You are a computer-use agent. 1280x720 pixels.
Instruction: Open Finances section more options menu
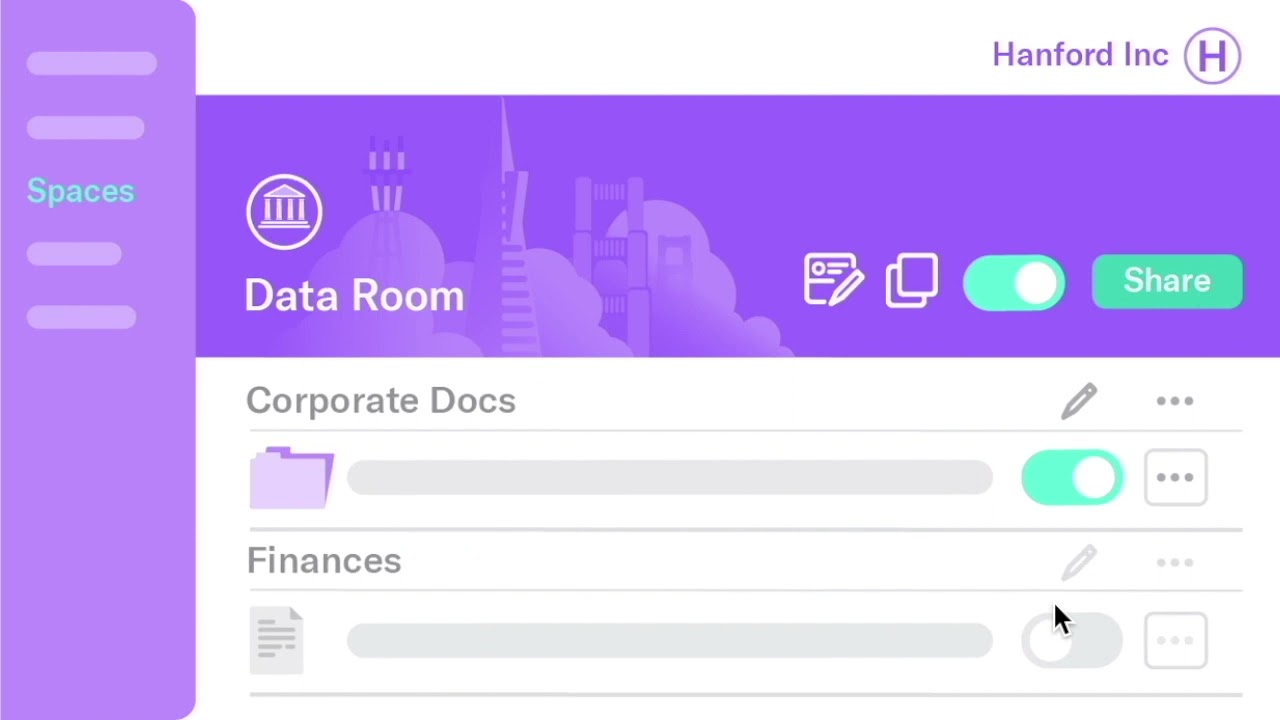click(x=1175, y=563)
